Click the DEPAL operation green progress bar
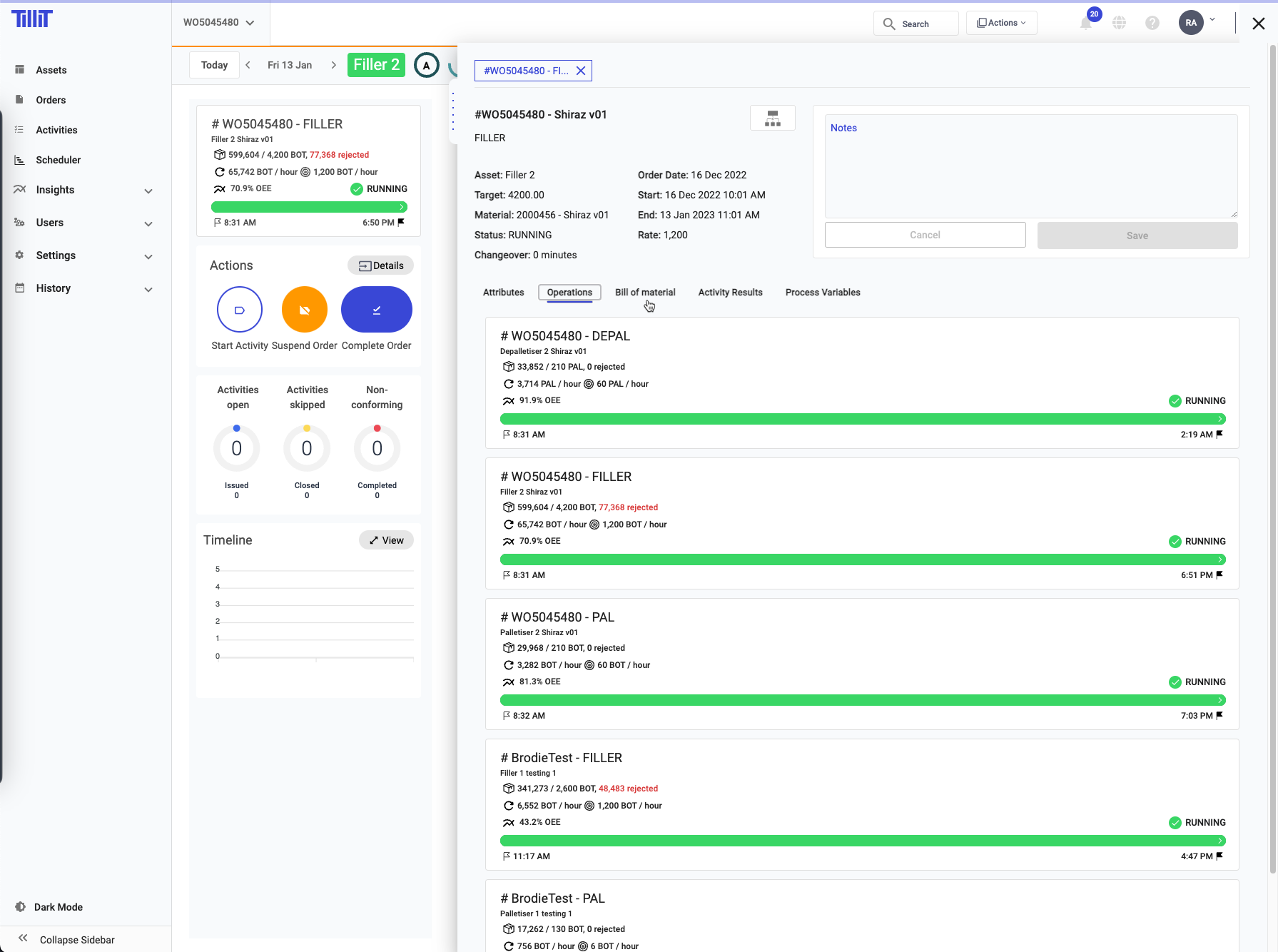 pos(862,419)
